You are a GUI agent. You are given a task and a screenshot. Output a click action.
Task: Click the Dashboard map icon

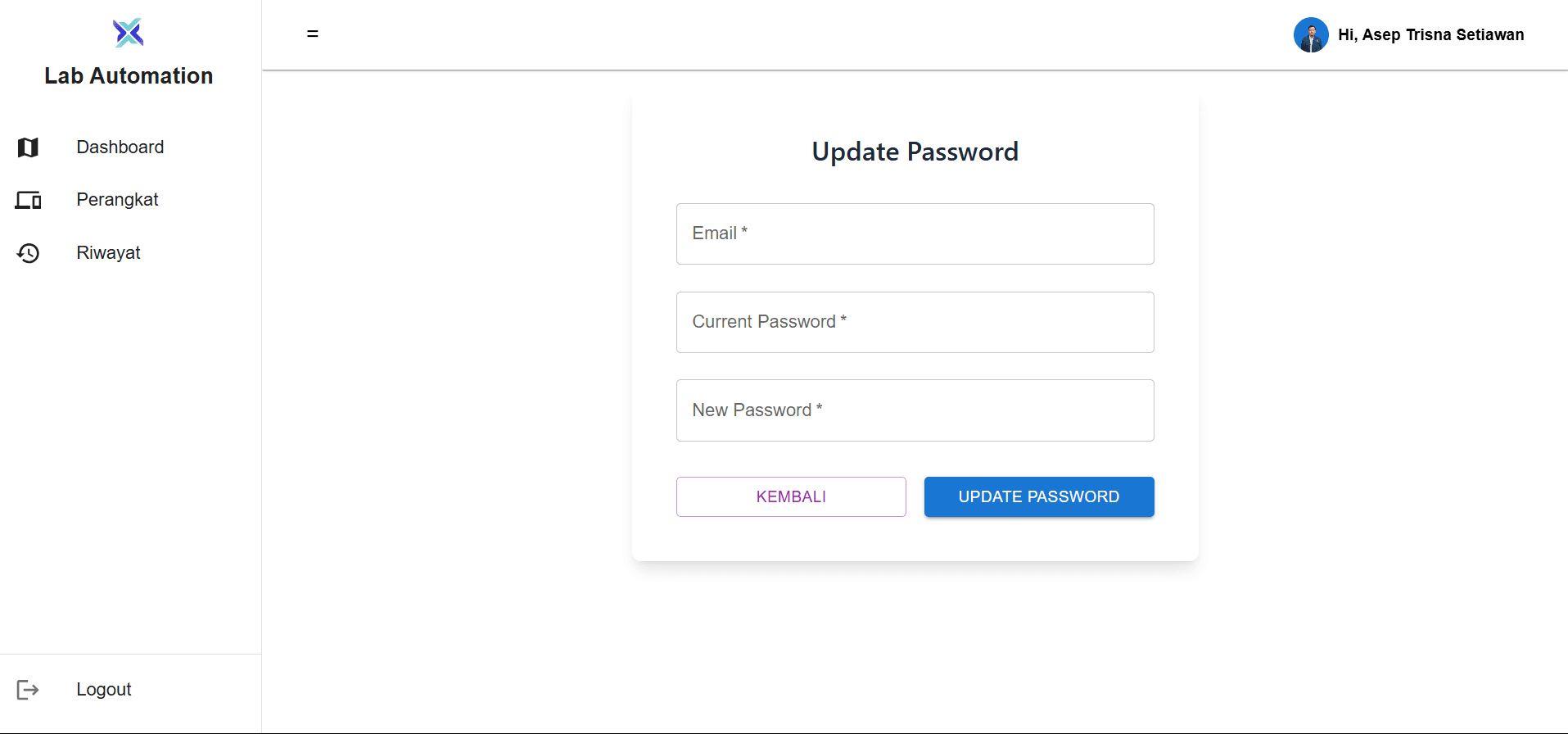click(28, 147)
